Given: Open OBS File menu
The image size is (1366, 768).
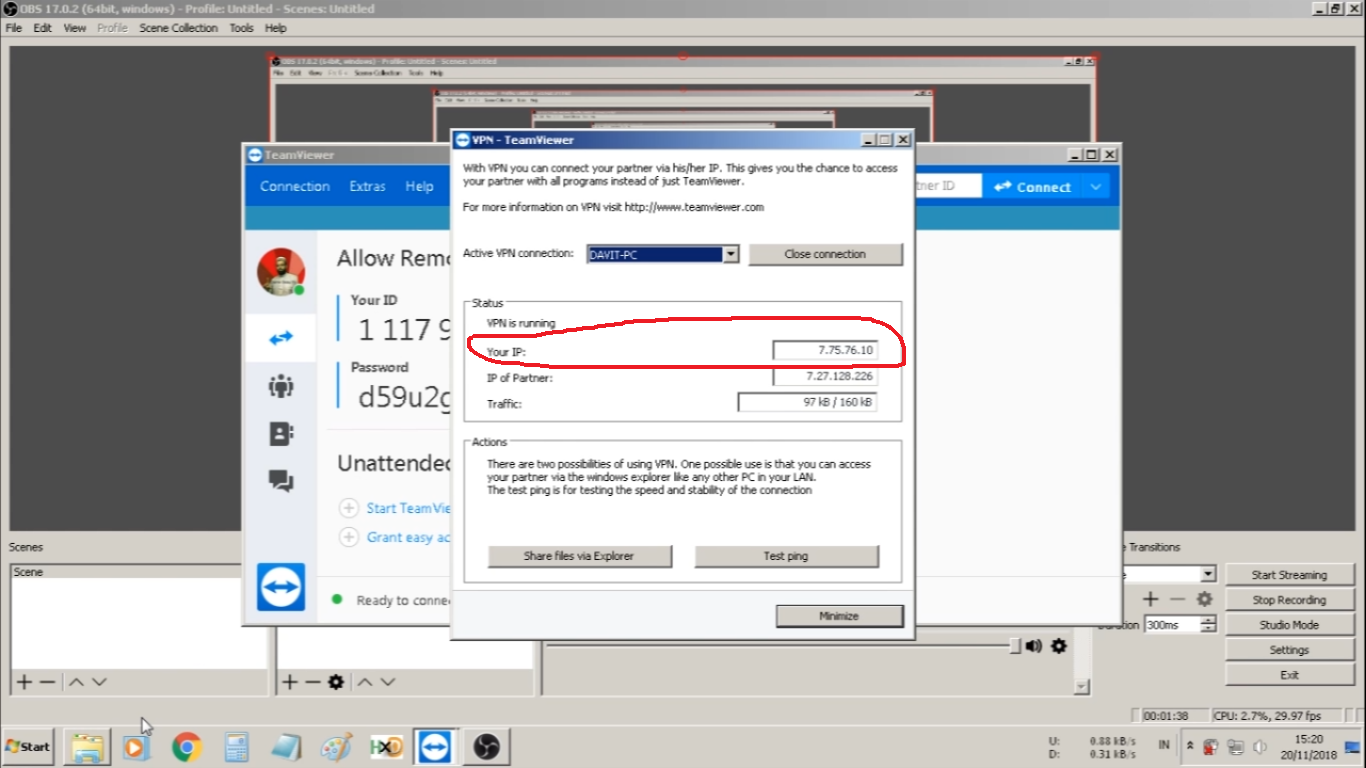Looking at the screenshot, I should (14, 28).
